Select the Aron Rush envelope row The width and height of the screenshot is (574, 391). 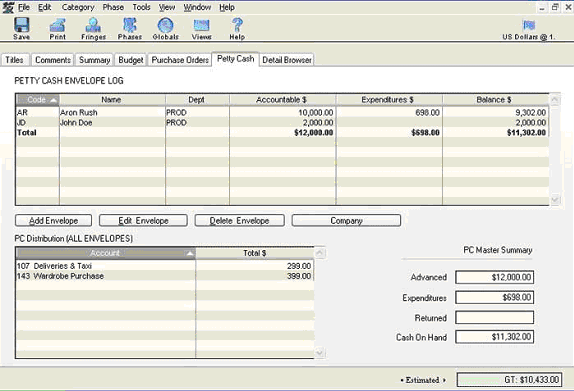[x=282, y=112]
